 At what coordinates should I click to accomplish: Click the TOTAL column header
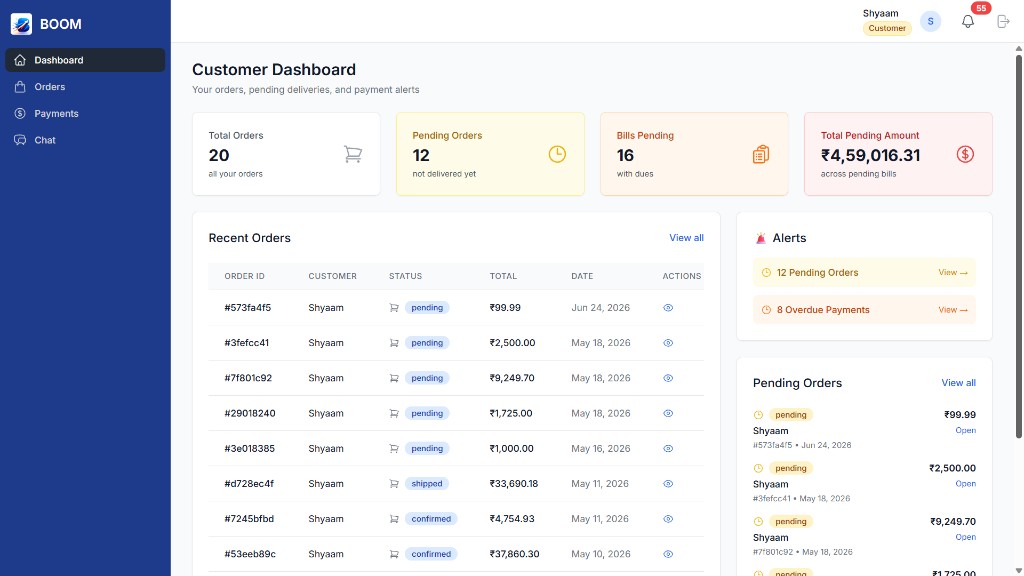503,276
